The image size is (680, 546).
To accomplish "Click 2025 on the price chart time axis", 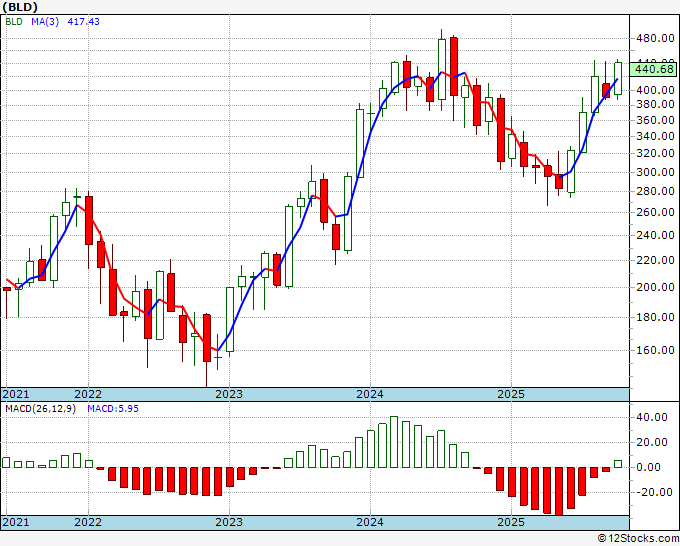I will [511, 394].
